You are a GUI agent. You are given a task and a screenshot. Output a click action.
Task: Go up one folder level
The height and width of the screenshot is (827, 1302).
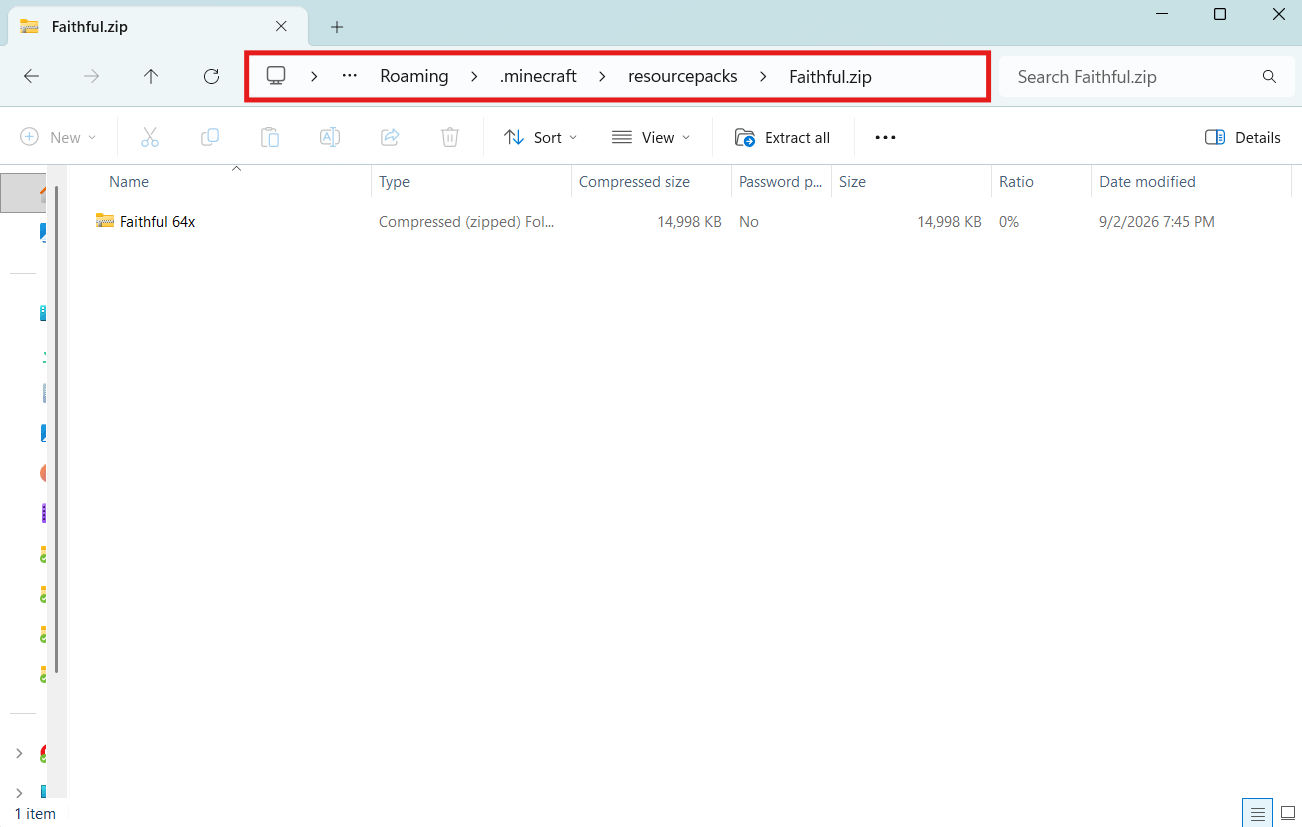pyautogui.click(x=151, y=76)
